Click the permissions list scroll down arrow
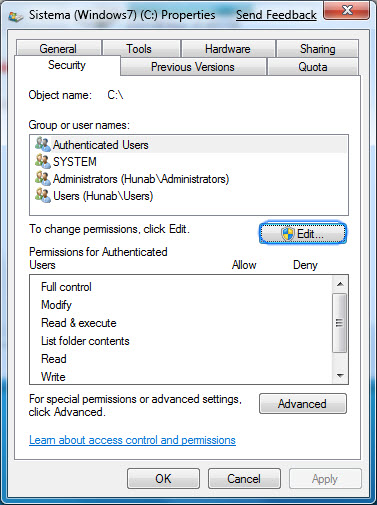Viewport: 377px width, 505px height. tap(340, 376)
